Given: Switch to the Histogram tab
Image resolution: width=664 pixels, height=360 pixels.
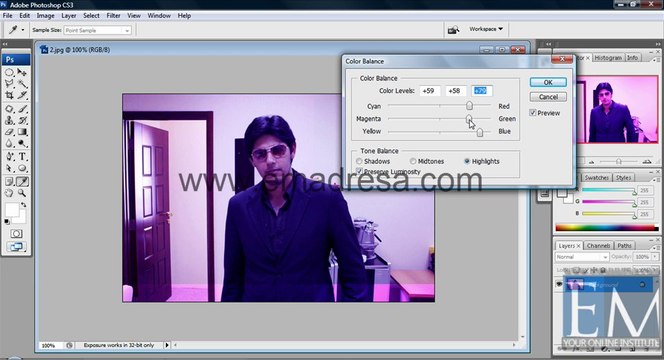Looking at the screenshot, I should coord(608,58).
